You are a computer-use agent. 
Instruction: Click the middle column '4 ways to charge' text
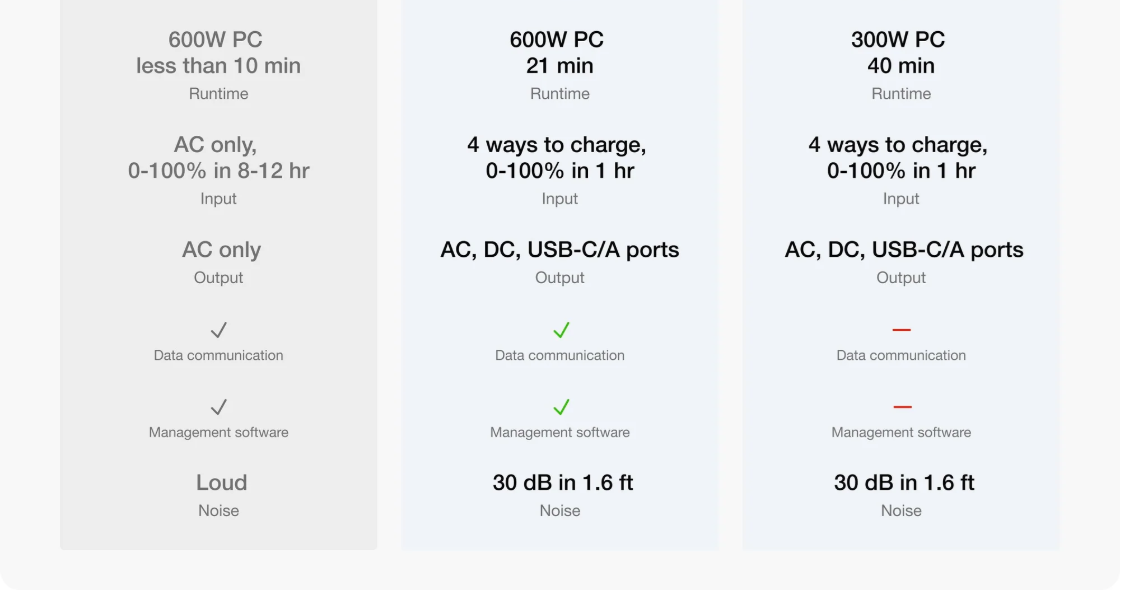point(557,144)
